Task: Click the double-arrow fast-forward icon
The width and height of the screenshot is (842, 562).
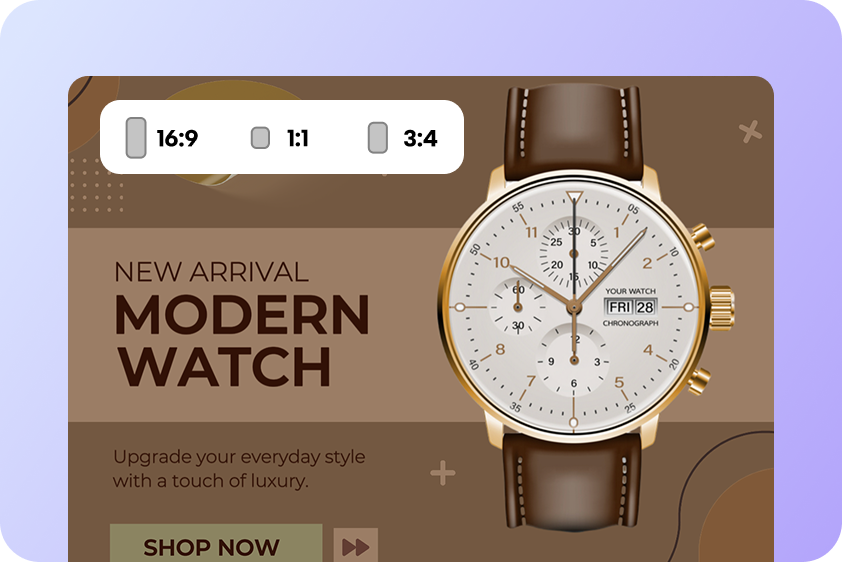Action: (x=355, y=546)
